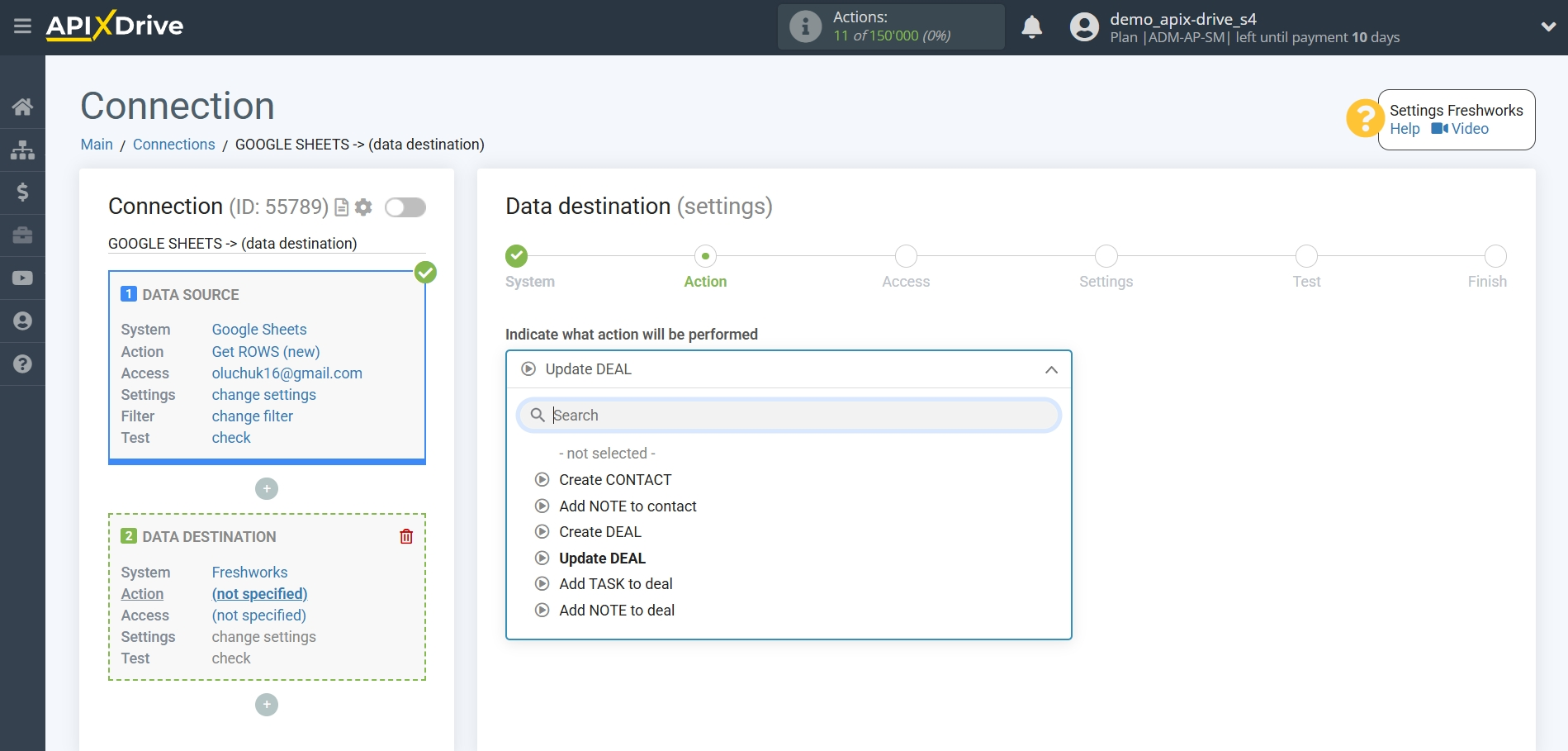Toggle the connection on/off switch
Image resolution: width=1568 pixels, height=751 pixels.
(405, 207)
